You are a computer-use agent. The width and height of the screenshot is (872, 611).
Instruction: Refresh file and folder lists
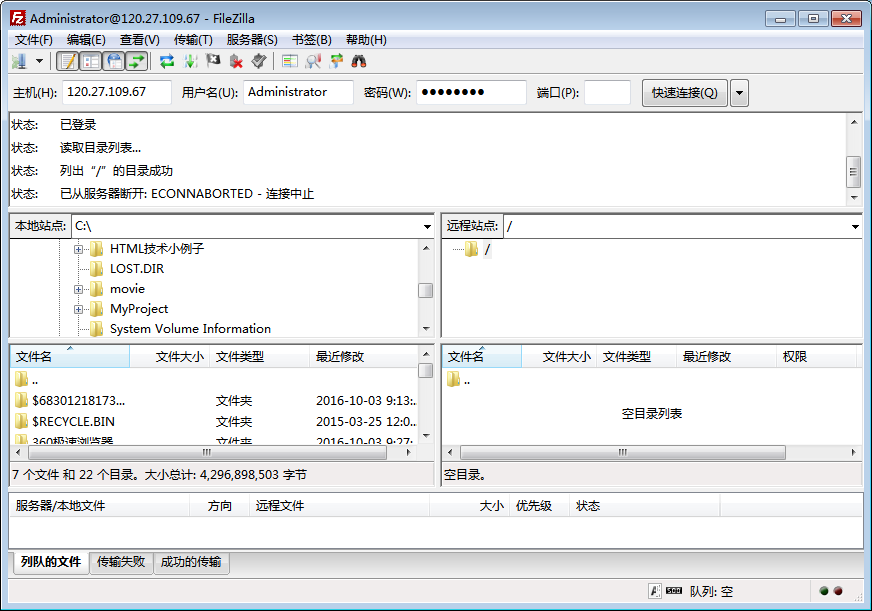pyautogui.click(x=167, y=61)
